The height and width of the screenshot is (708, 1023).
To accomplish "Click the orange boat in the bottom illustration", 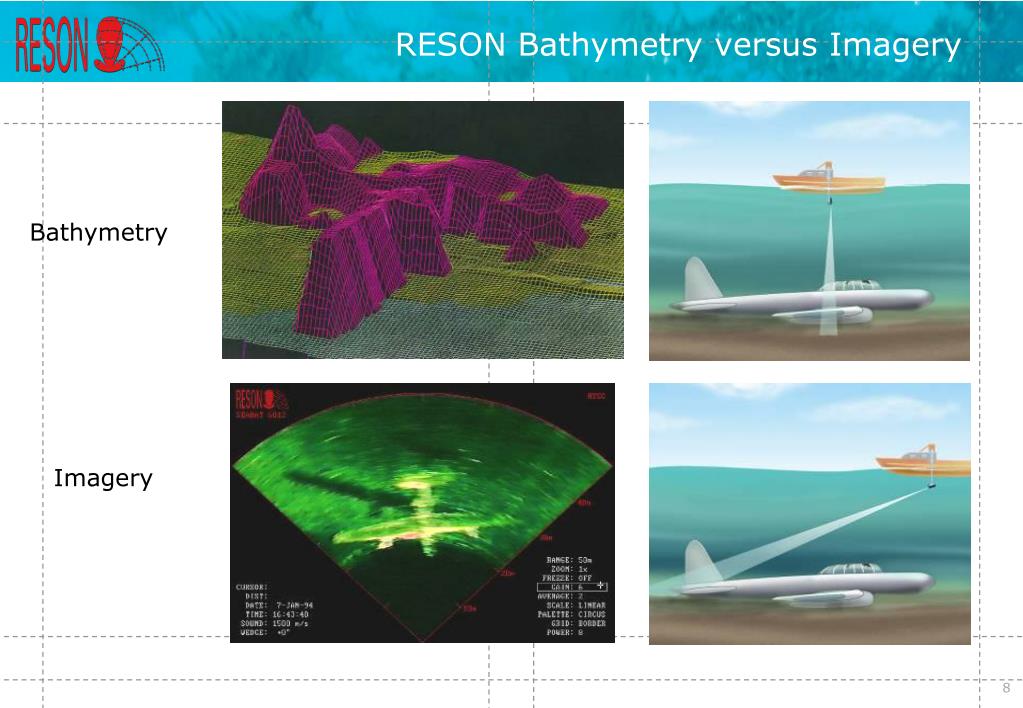I will coord(923,461).
